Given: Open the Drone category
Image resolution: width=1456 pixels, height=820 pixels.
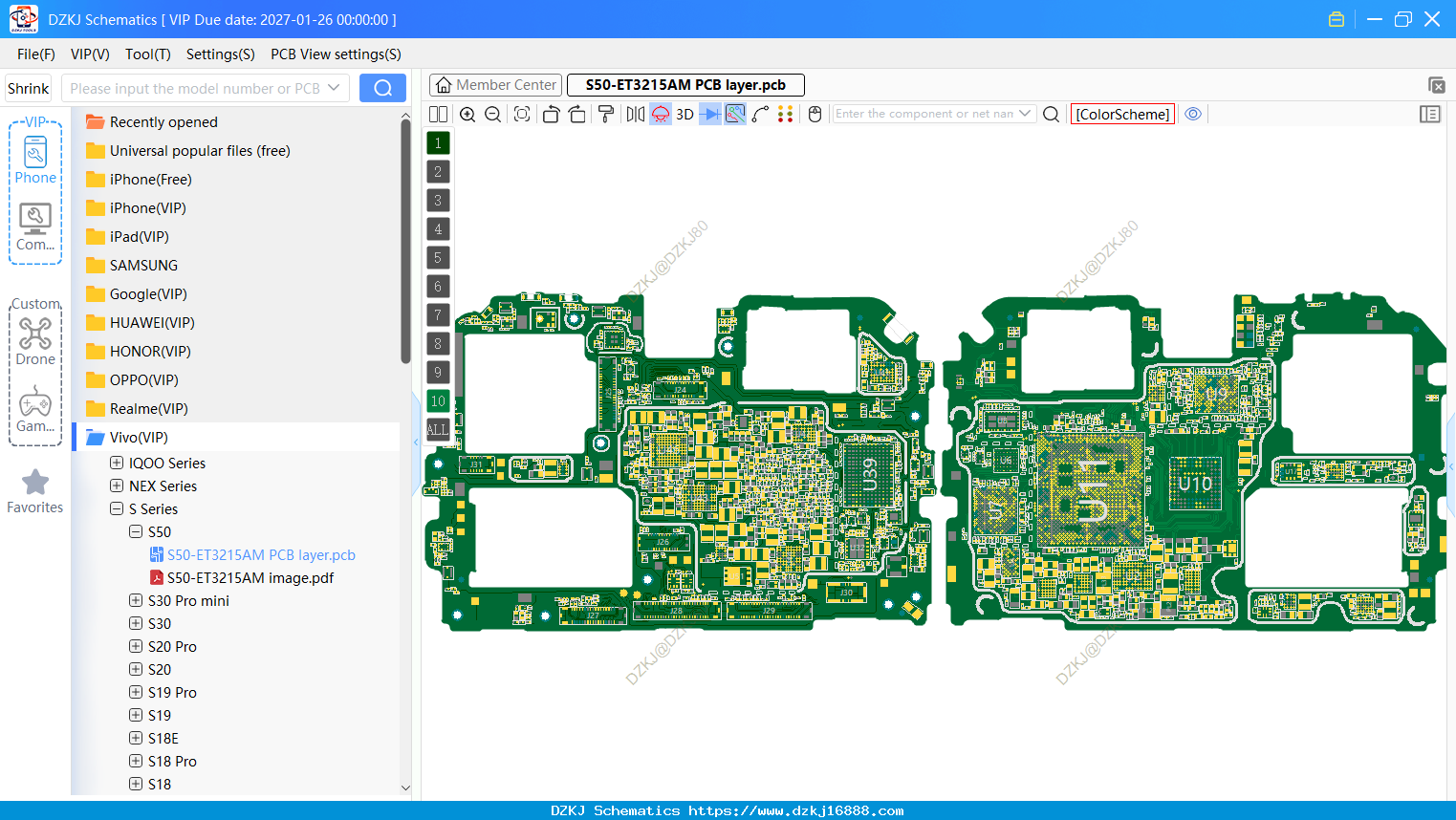Looking at the screenshot, I should [35, 341].
